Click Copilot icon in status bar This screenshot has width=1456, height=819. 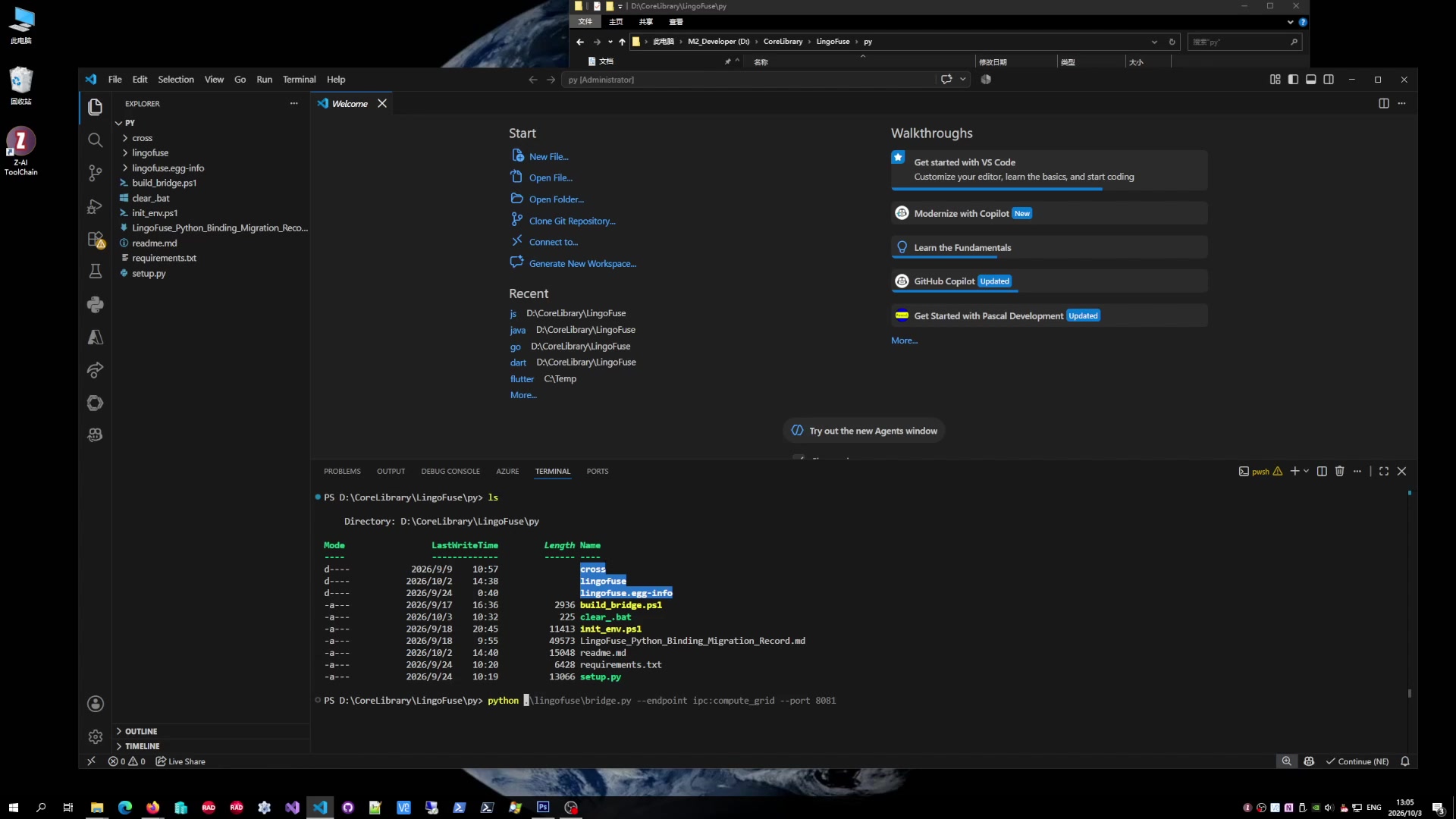coord(1309,761)
